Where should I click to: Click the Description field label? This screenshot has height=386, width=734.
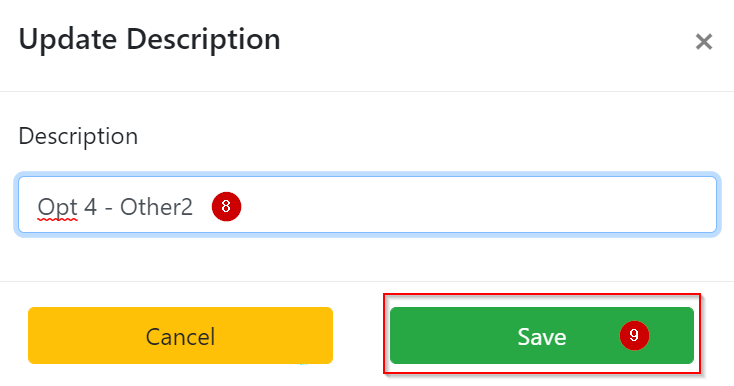coord(78,137)
